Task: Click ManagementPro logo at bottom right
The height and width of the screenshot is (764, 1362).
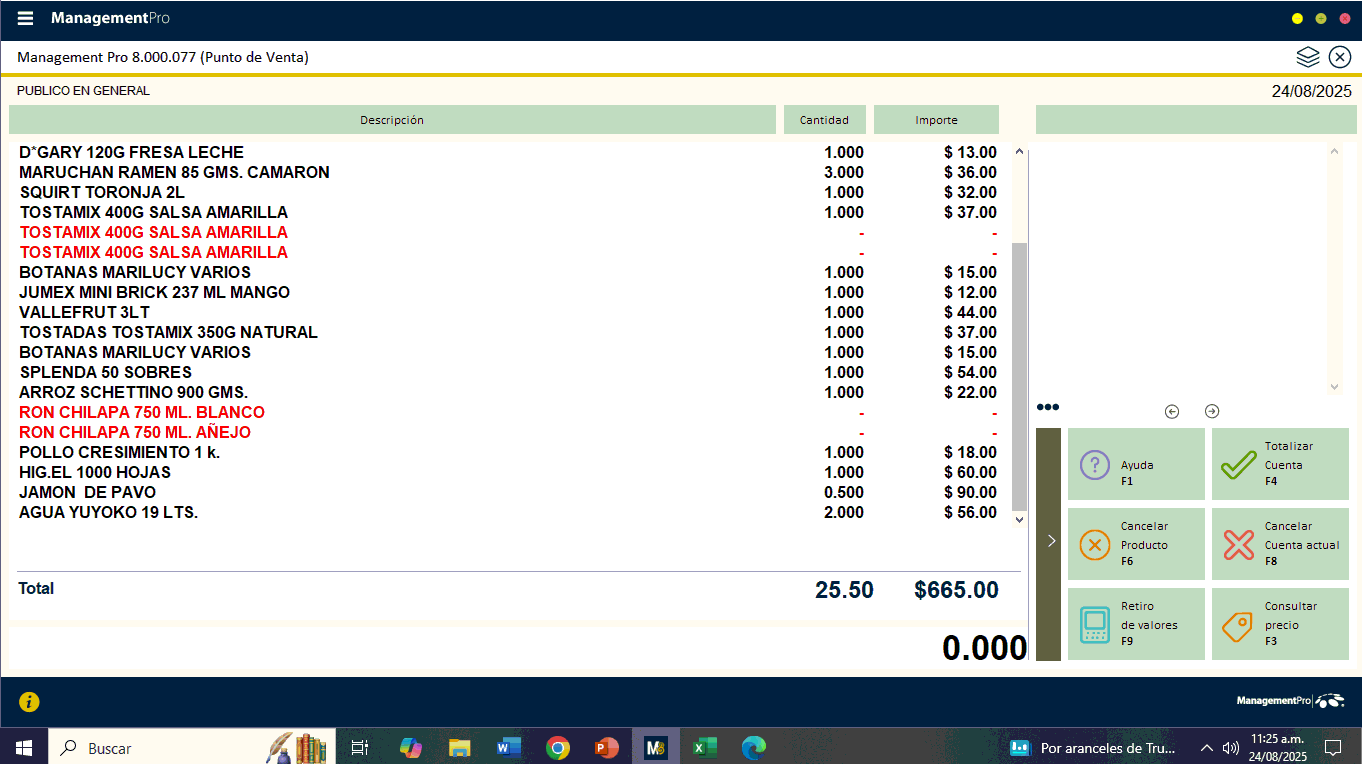Action: (x=1290, y=701)
